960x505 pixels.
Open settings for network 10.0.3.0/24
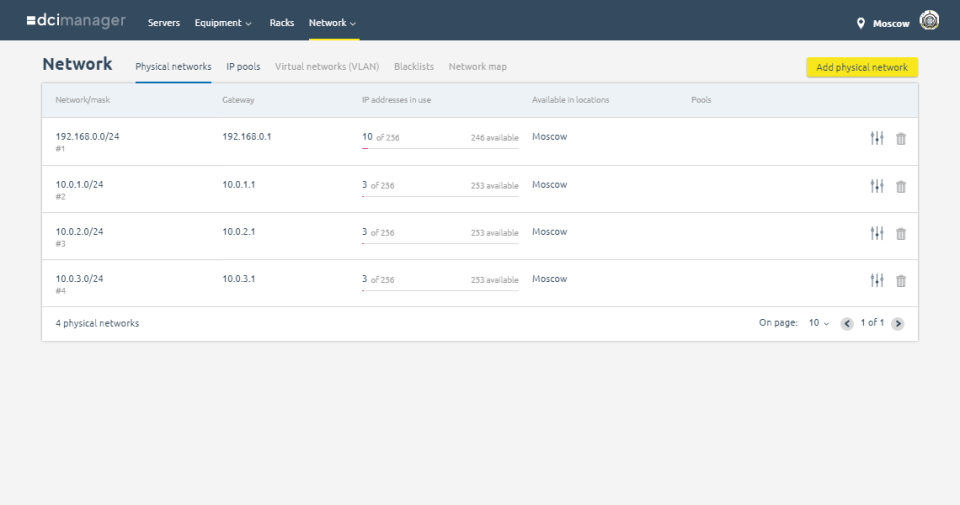[877, 280]
